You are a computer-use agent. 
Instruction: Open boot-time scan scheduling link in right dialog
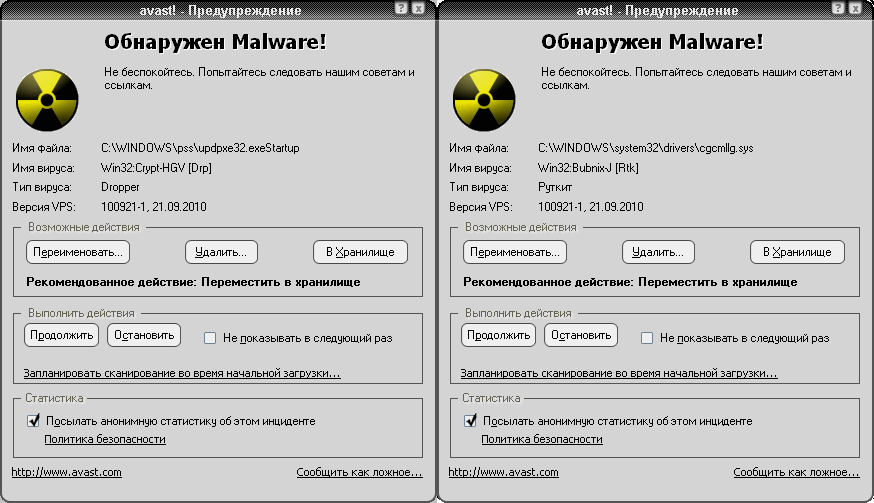619,373
